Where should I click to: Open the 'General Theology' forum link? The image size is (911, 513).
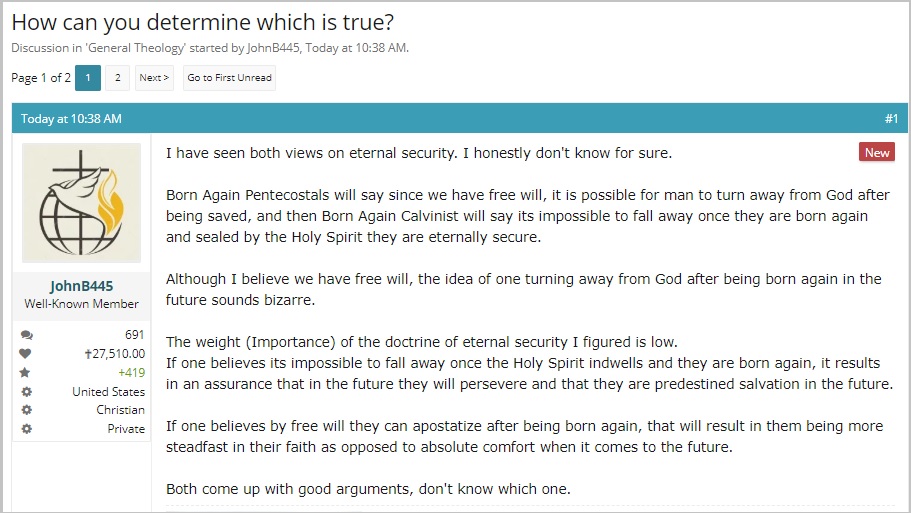136,48
